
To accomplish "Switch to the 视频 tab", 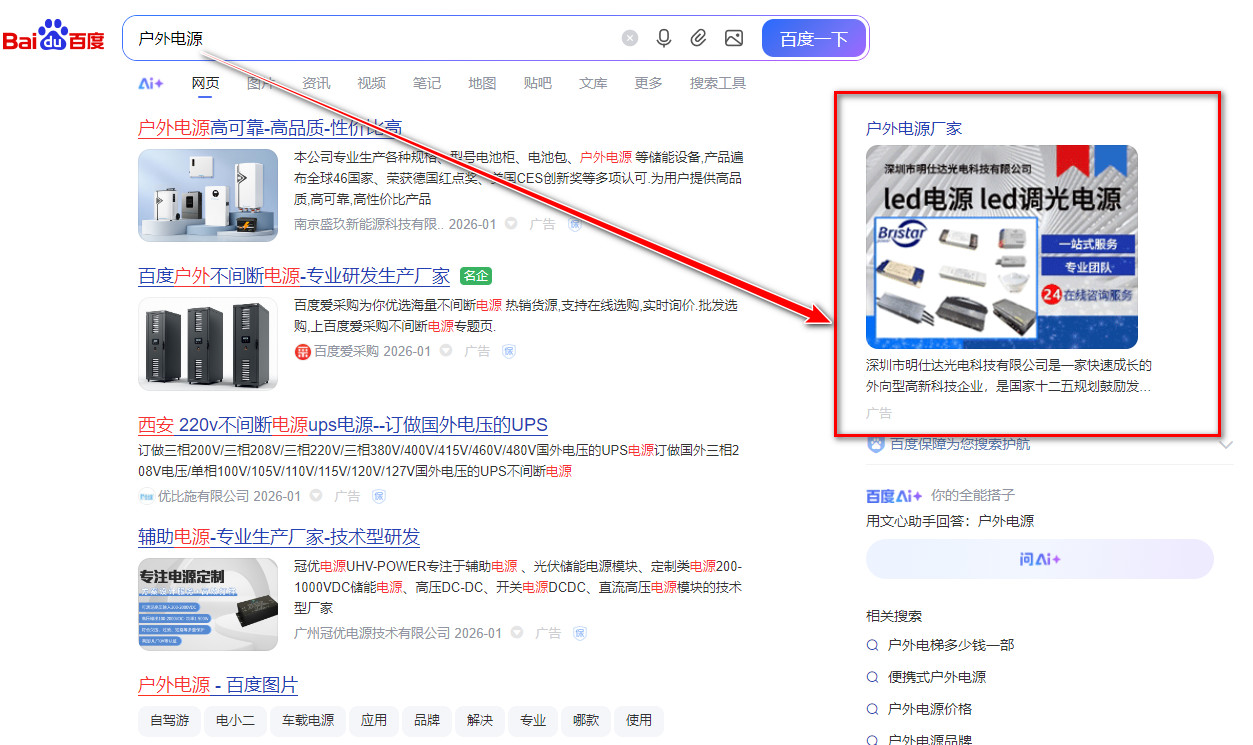I will pos(371,83).
